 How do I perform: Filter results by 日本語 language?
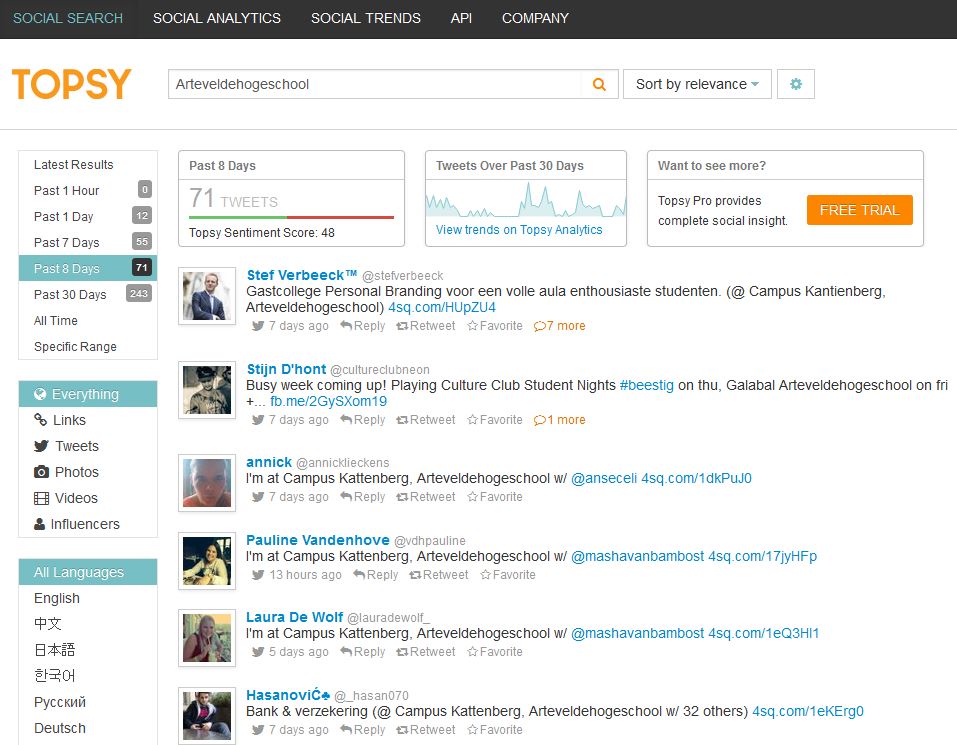point(54,650)
